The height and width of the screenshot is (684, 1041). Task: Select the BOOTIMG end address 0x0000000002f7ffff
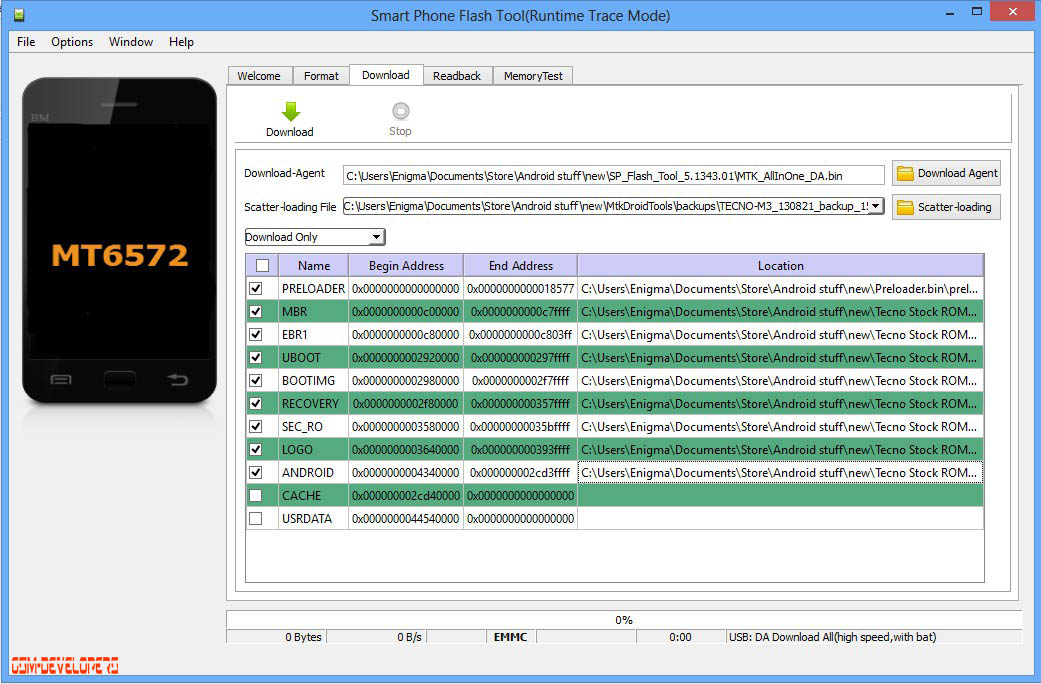click(520, 381)
